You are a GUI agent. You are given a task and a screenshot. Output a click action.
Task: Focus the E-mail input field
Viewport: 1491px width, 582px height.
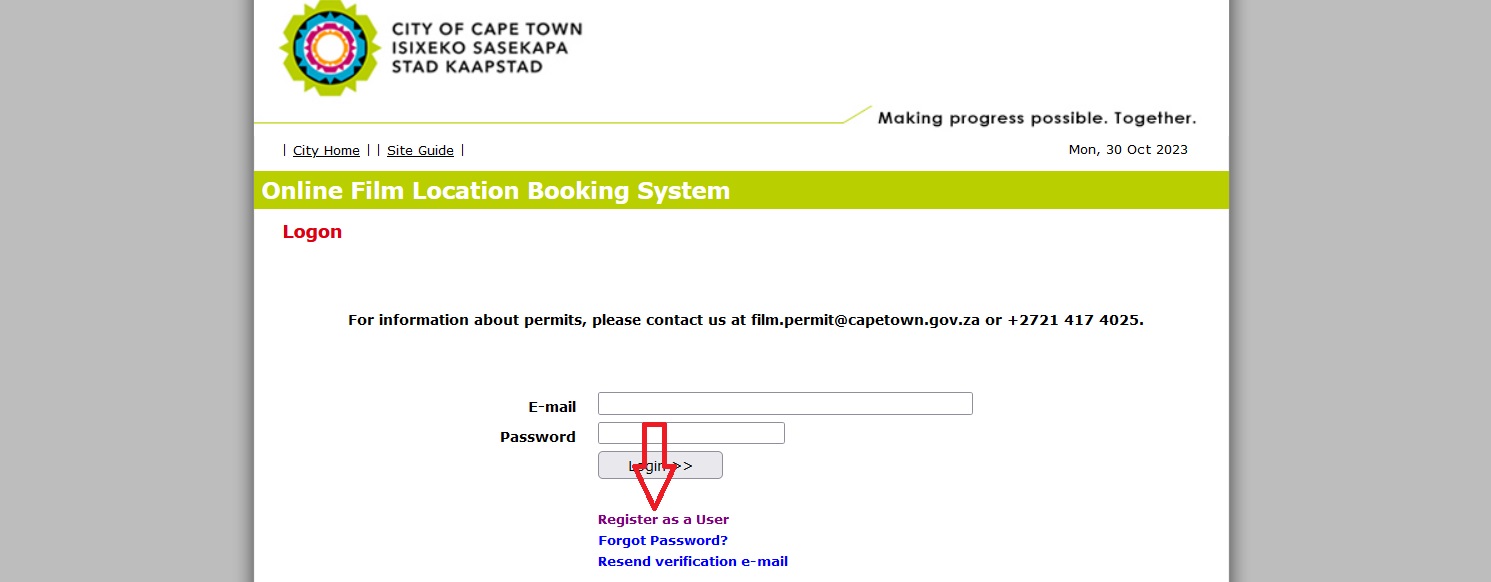784,404
